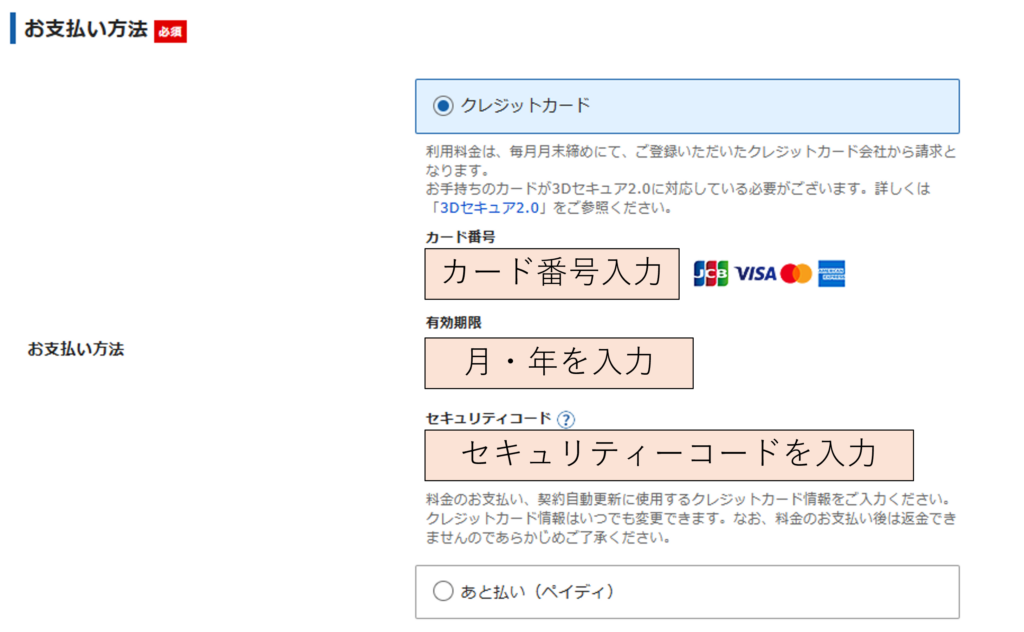Screen dimensions: 1024x632
Task: Click the Mastercard logo
Action: (797, 273)
